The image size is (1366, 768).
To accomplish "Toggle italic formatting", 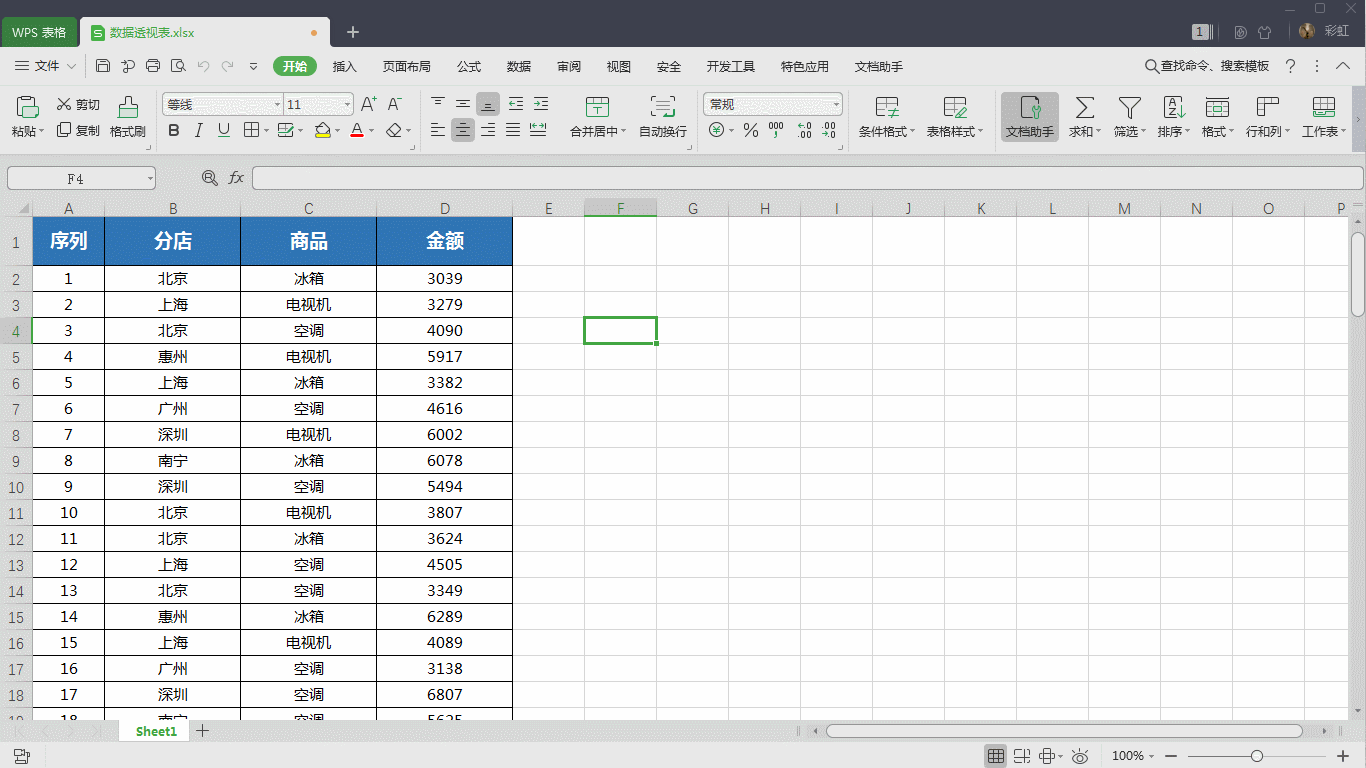I will pyautogui.click(x=197, y=130).
